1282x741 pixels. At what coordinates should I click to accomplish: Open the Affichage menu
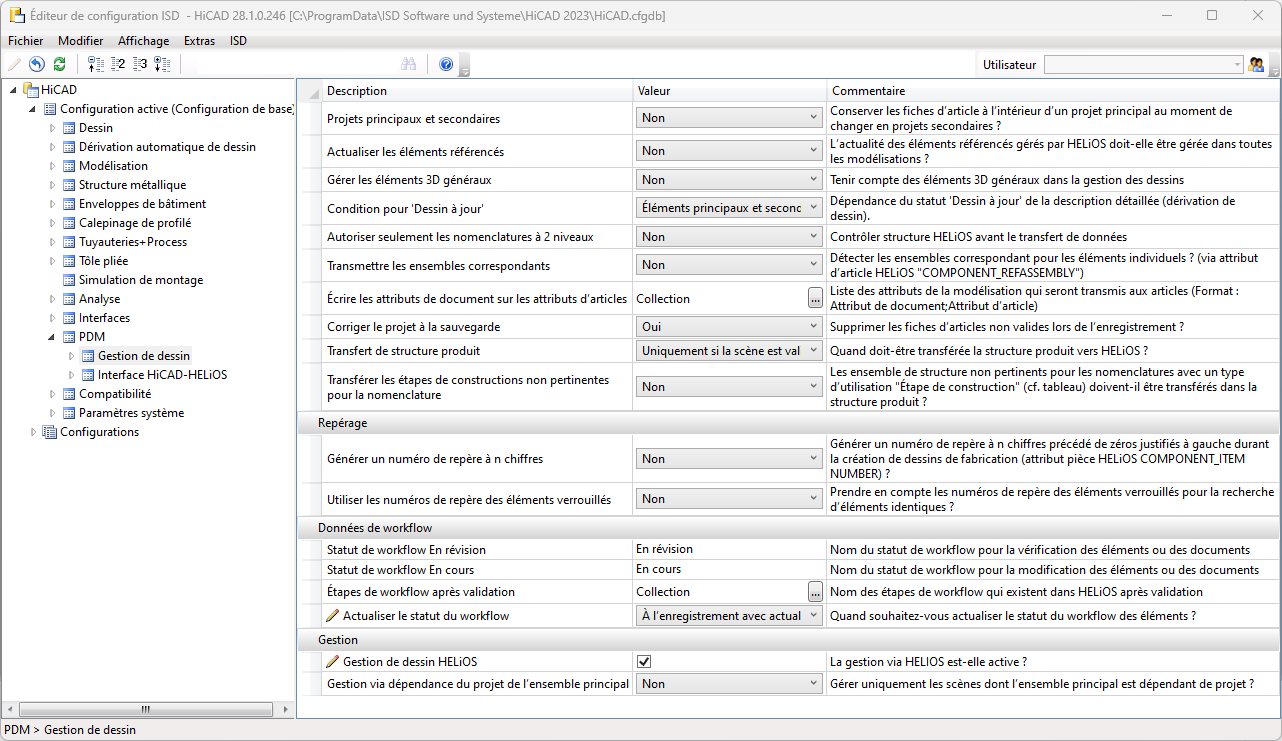(144, 41)
